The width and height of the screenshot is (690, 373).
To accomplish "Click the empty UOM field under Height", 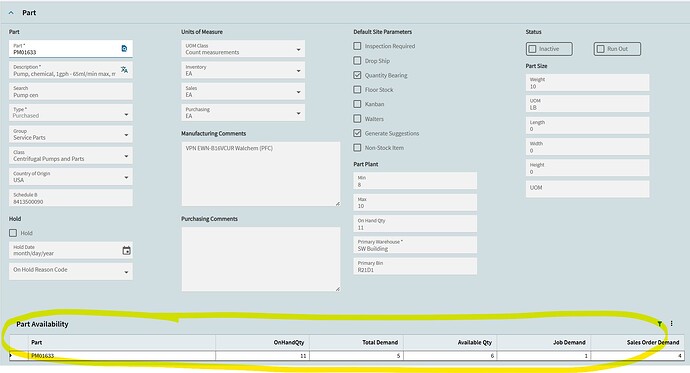I will (587, 189).
